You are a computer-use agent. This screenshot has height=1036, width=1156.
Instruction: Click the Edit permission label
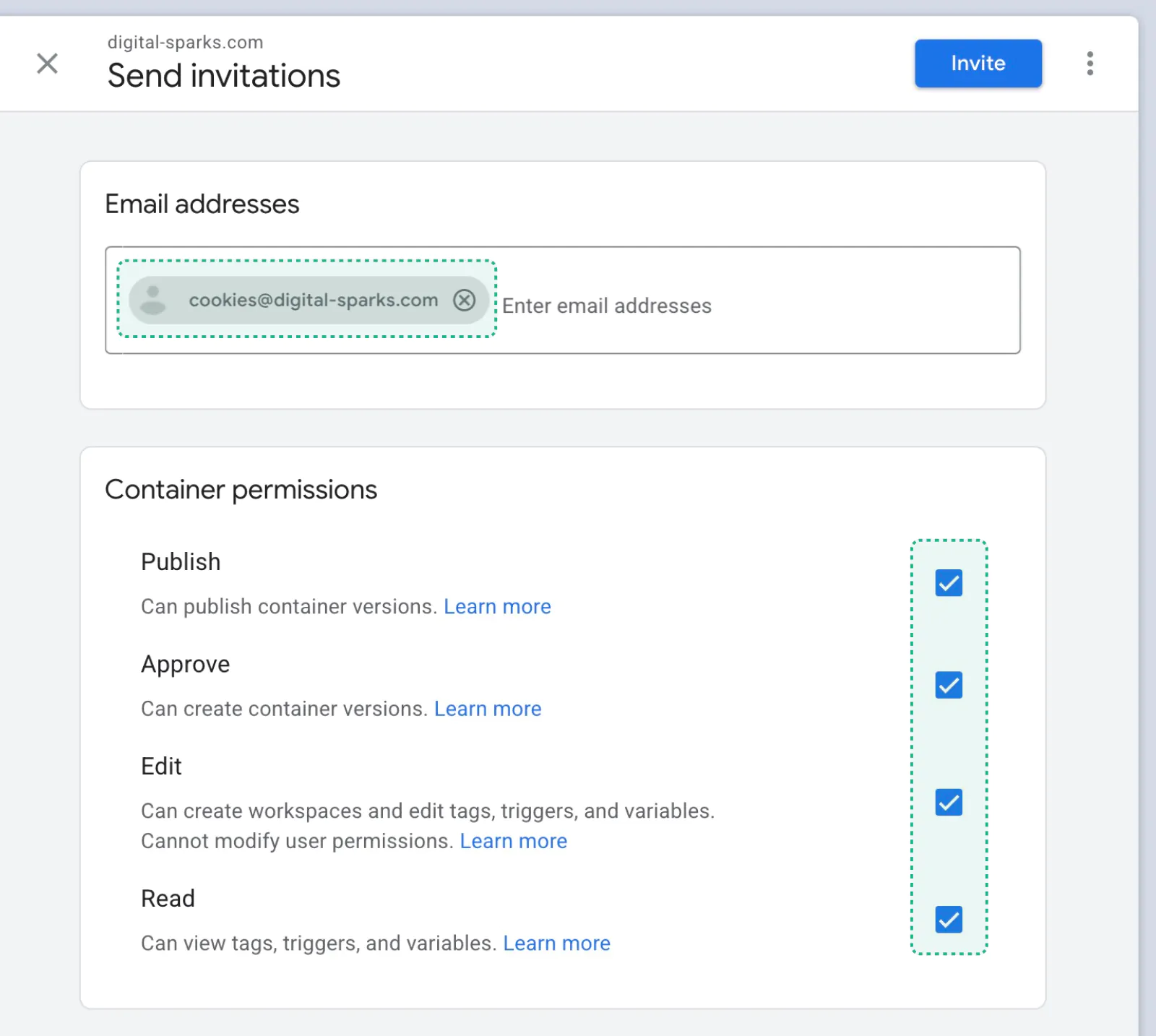tap(161, 767)
